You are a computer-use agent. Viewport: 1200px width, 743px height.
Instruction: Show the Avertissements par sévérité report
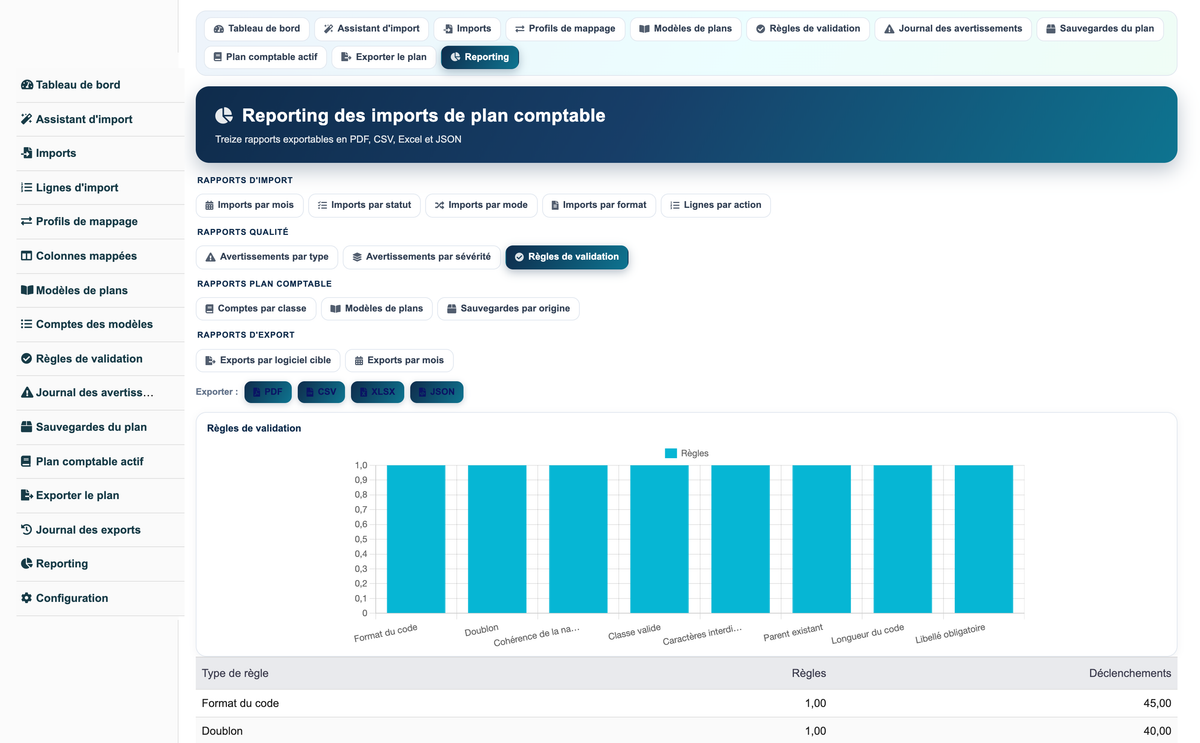tap(422, 257)
